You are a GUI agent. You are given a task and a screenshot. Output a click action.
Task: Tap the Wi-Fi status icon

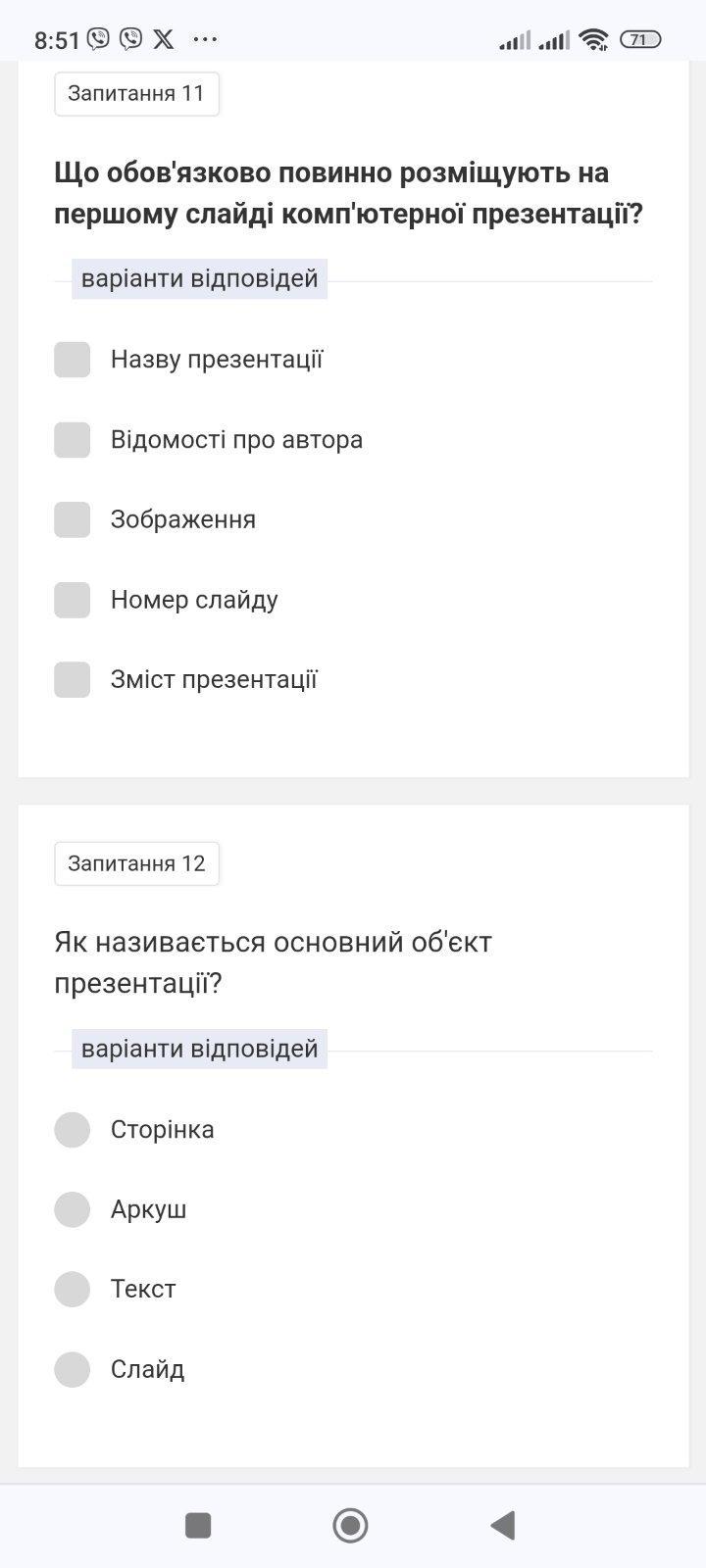click(593, 39)
